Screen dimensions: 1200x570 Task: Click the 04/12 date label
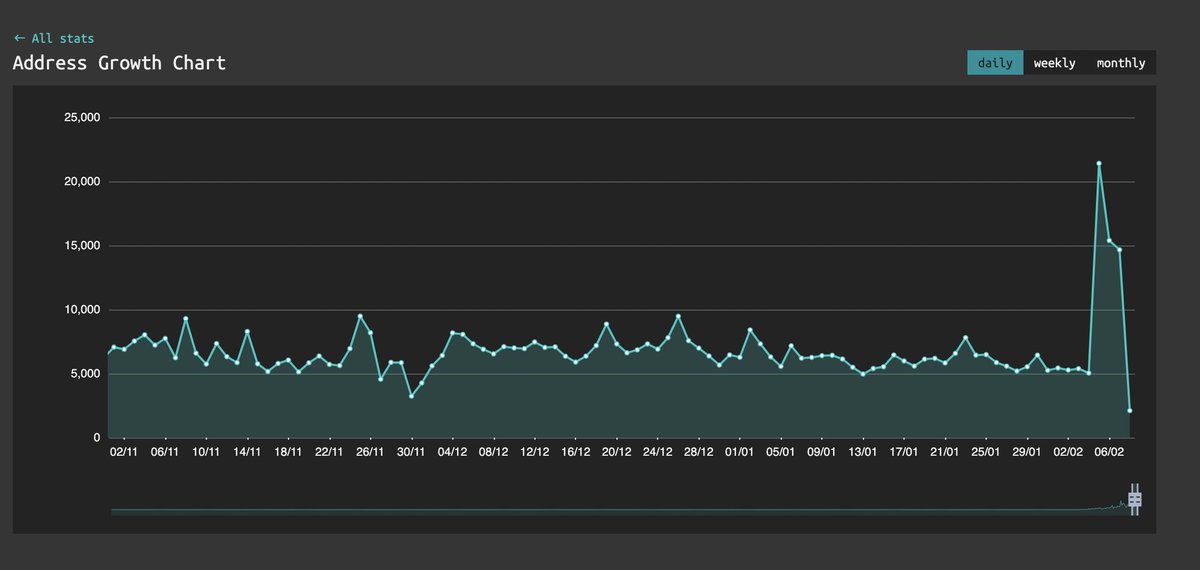[x=452, y=452]
